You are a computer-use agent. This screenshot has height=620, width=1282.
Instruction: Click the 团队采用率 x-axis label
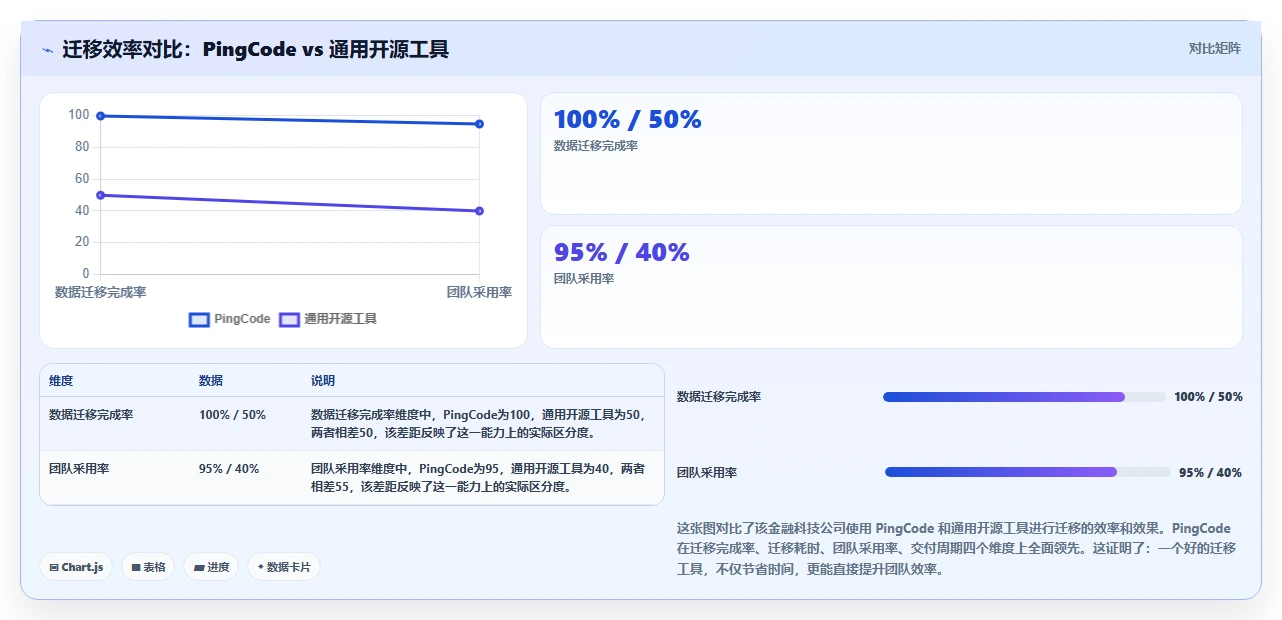coord(479,292)
